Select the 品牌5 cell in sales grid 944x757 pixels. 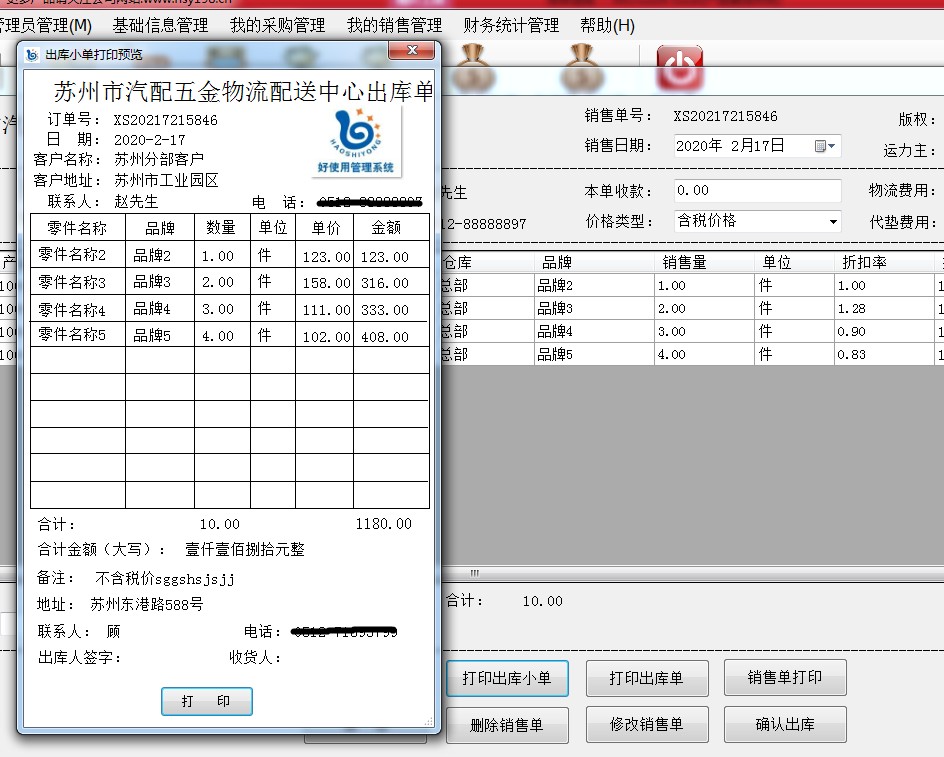[594, 354]
